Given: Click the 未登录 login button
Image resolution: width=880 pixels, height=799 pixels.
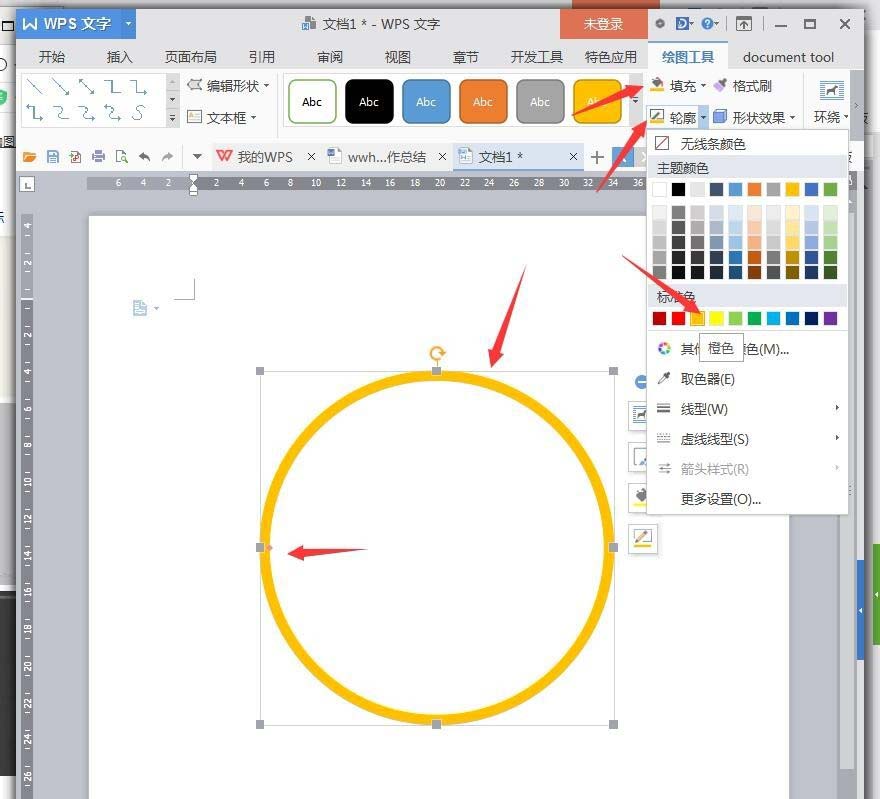Looking at the screenshot, I should [x=602, y=22].
